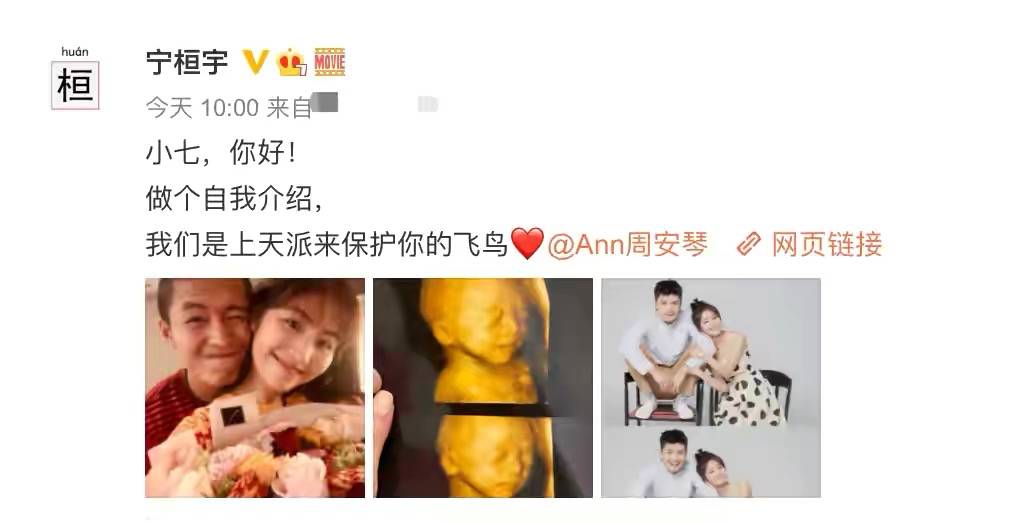This screenshot has width=1034, height=522.
Task: Click the yellow V verified badge
Action: (255, 63)
